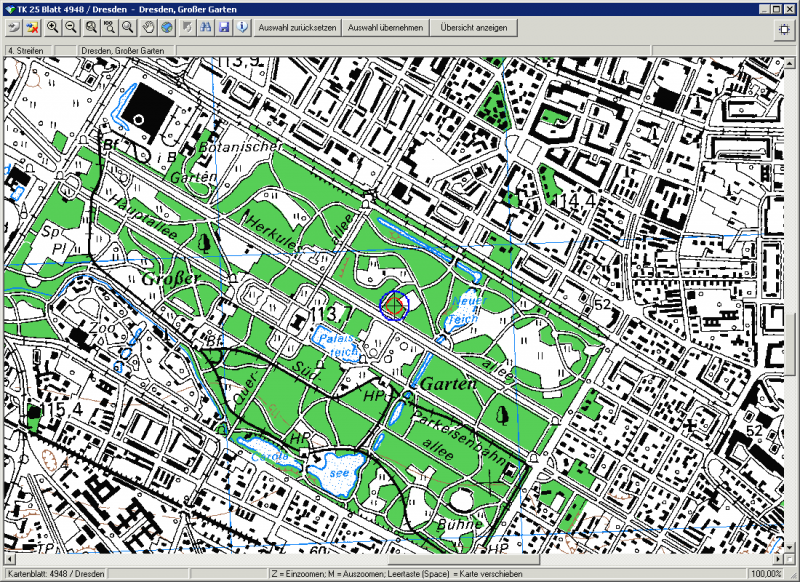Open the blue info icon
This screenshot has height=582, width=800.
point(243,28)
